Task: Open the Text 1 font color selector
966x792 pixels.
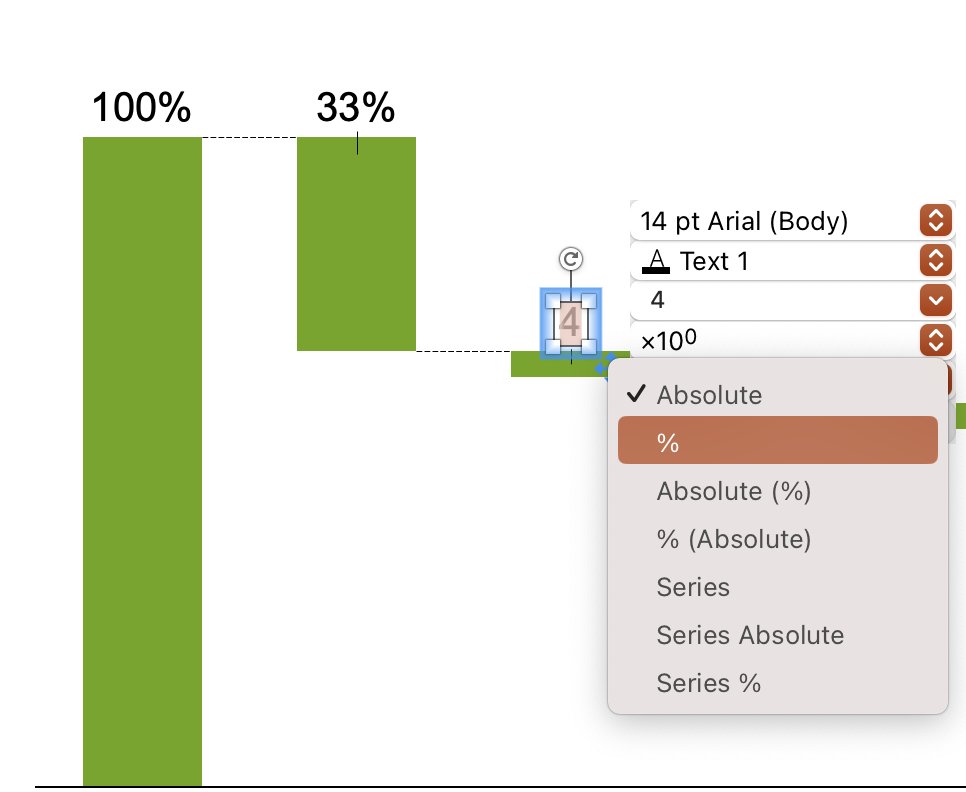Action: tap(792, 261)
